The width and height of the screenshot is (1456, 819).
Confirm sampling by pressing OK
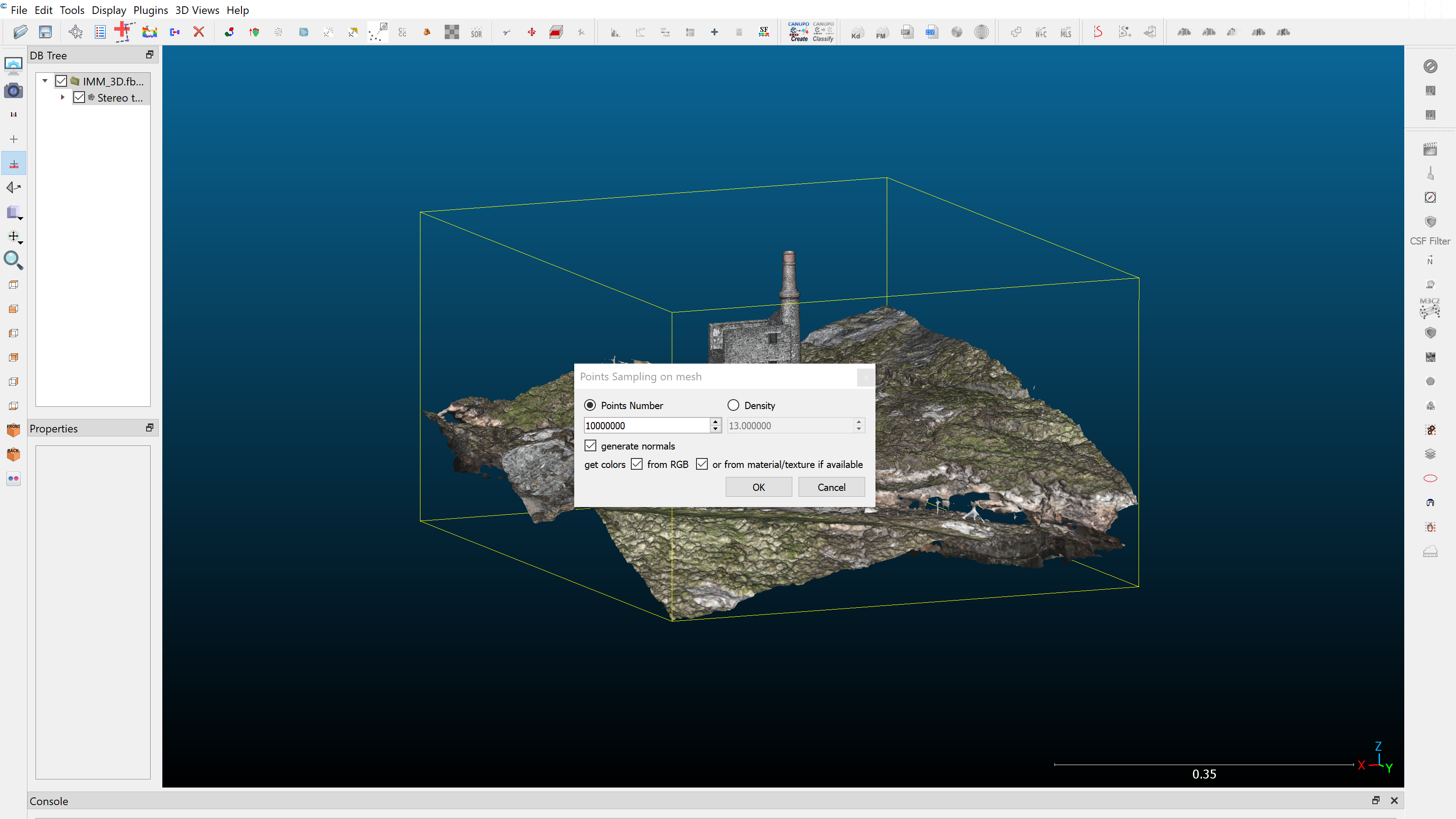click(x=758, y=487)
